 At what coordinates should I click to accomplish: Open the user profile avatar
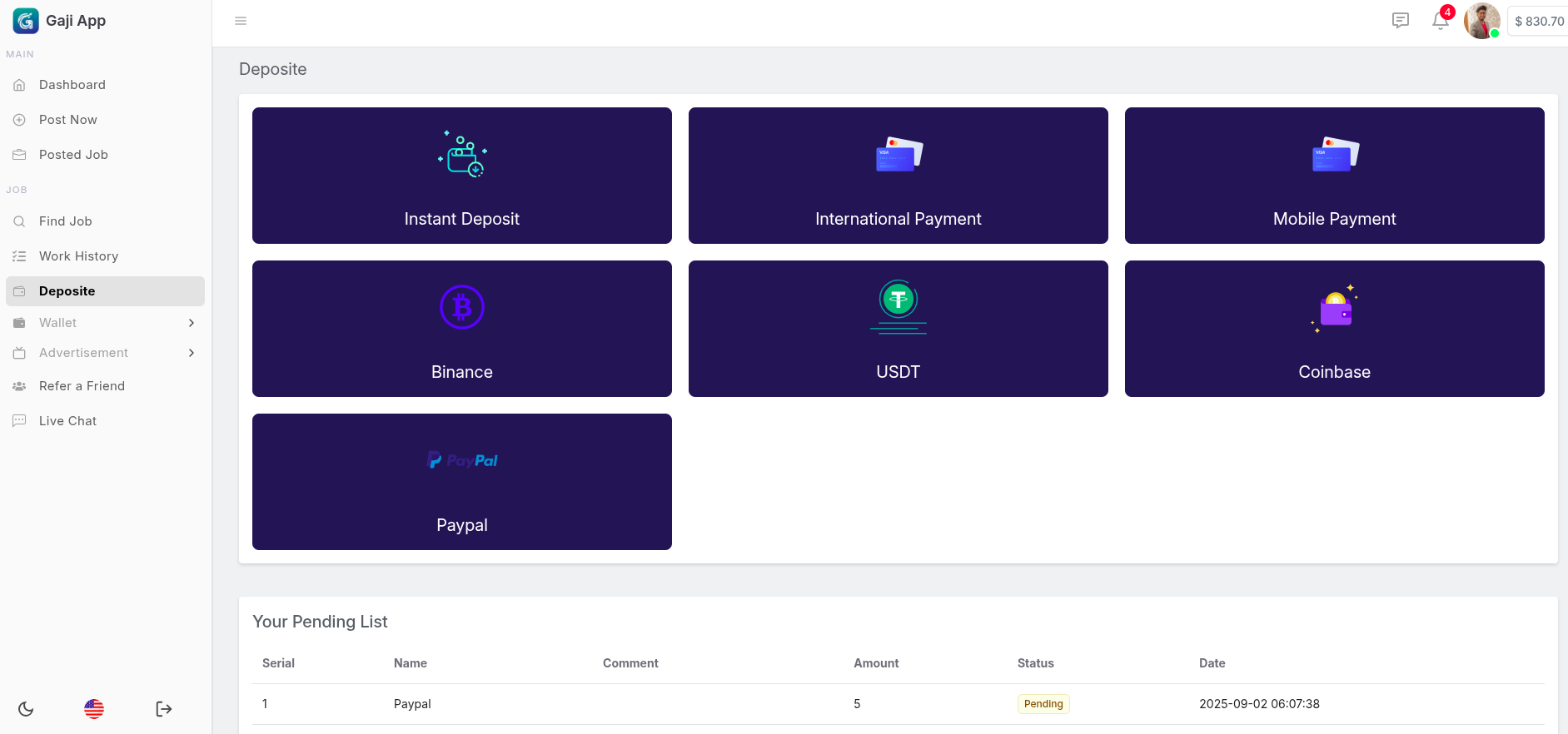click(x=1482, y=21)
